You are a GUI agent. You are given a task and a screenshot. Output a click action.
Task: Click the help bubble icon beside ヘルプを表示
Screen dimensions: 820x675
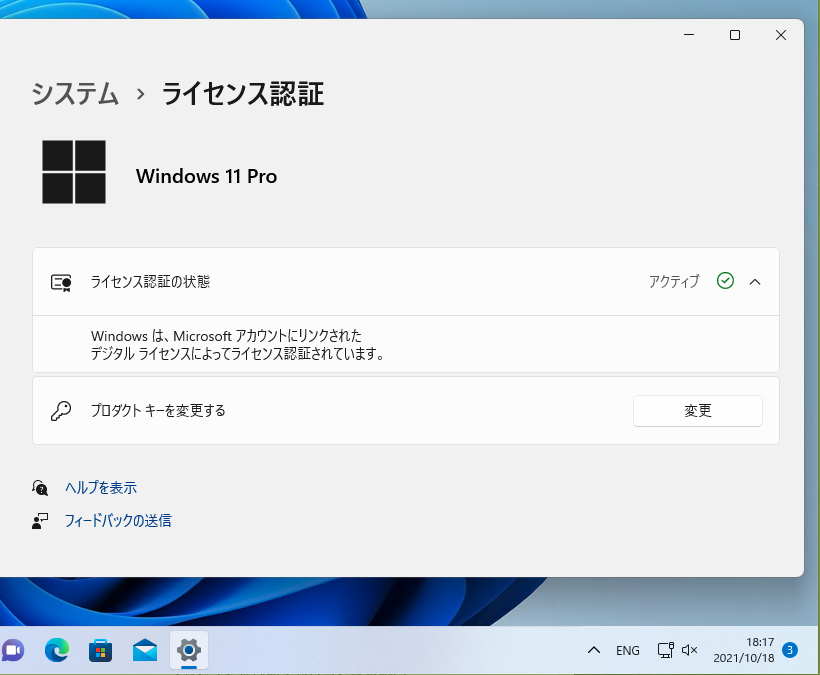(40, 488)
